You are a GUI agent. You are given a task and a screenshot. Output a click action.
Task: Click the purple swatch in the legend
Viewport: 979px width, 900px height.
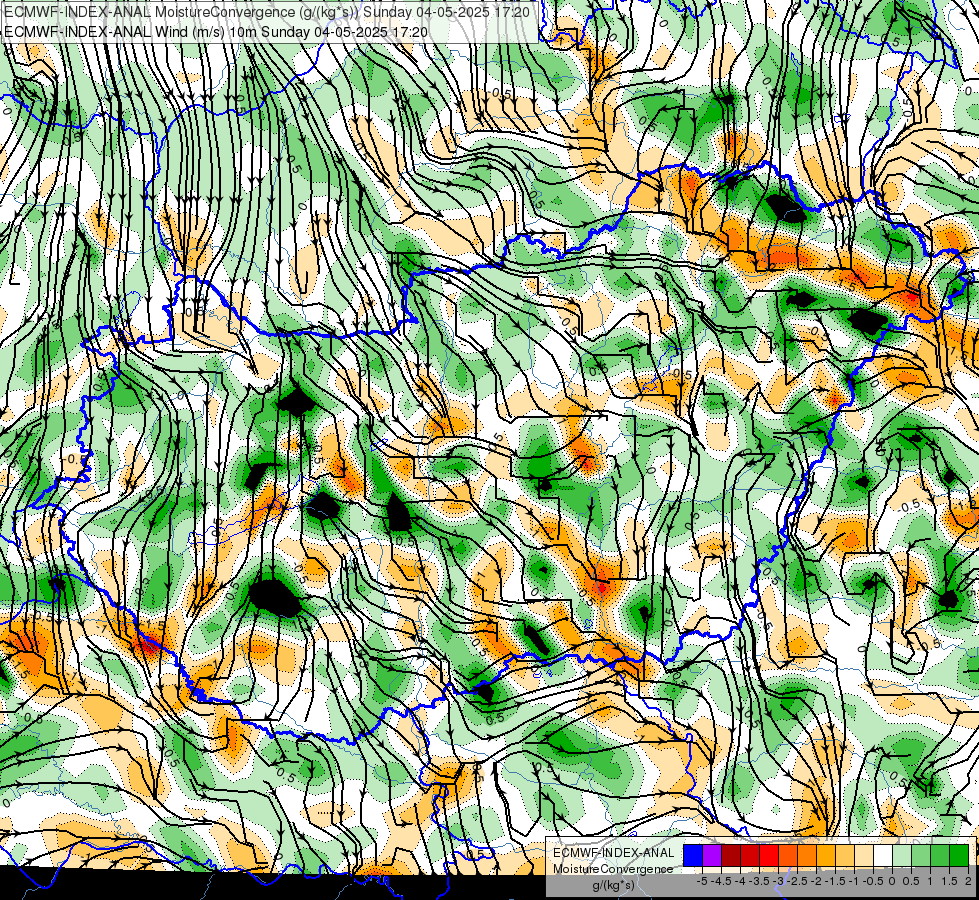point(712,855)
